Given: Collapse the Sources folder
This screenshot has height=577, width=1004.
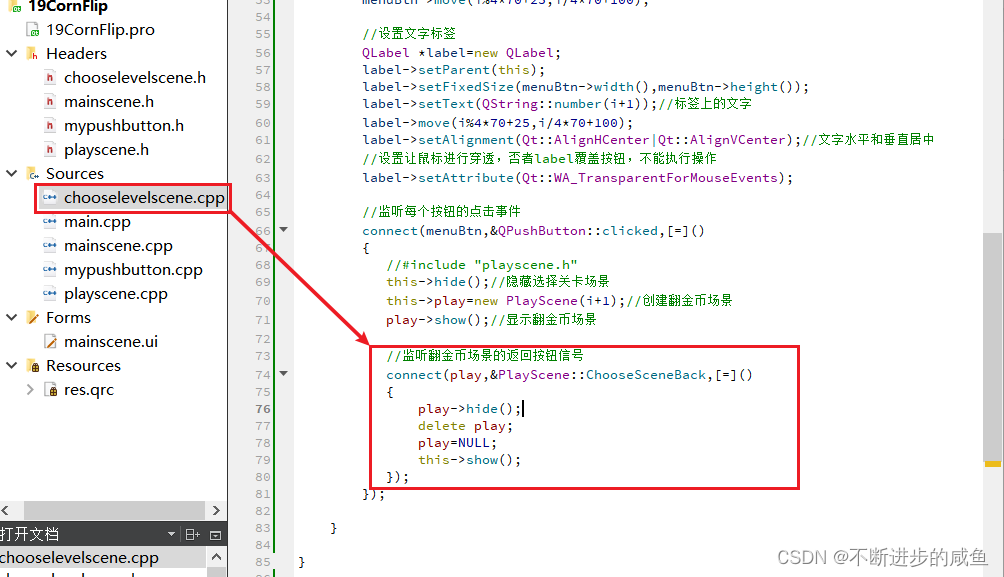Looking at the screenshot, I should (12, 173).
